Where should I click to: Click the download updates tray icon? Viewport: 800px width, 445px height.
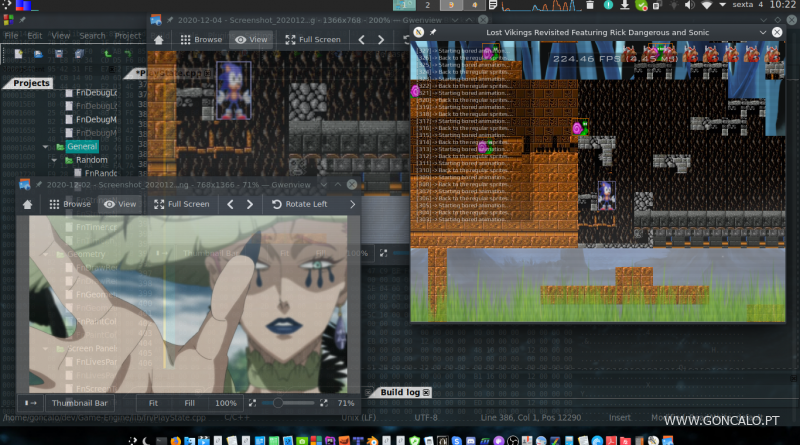(624, 5)
